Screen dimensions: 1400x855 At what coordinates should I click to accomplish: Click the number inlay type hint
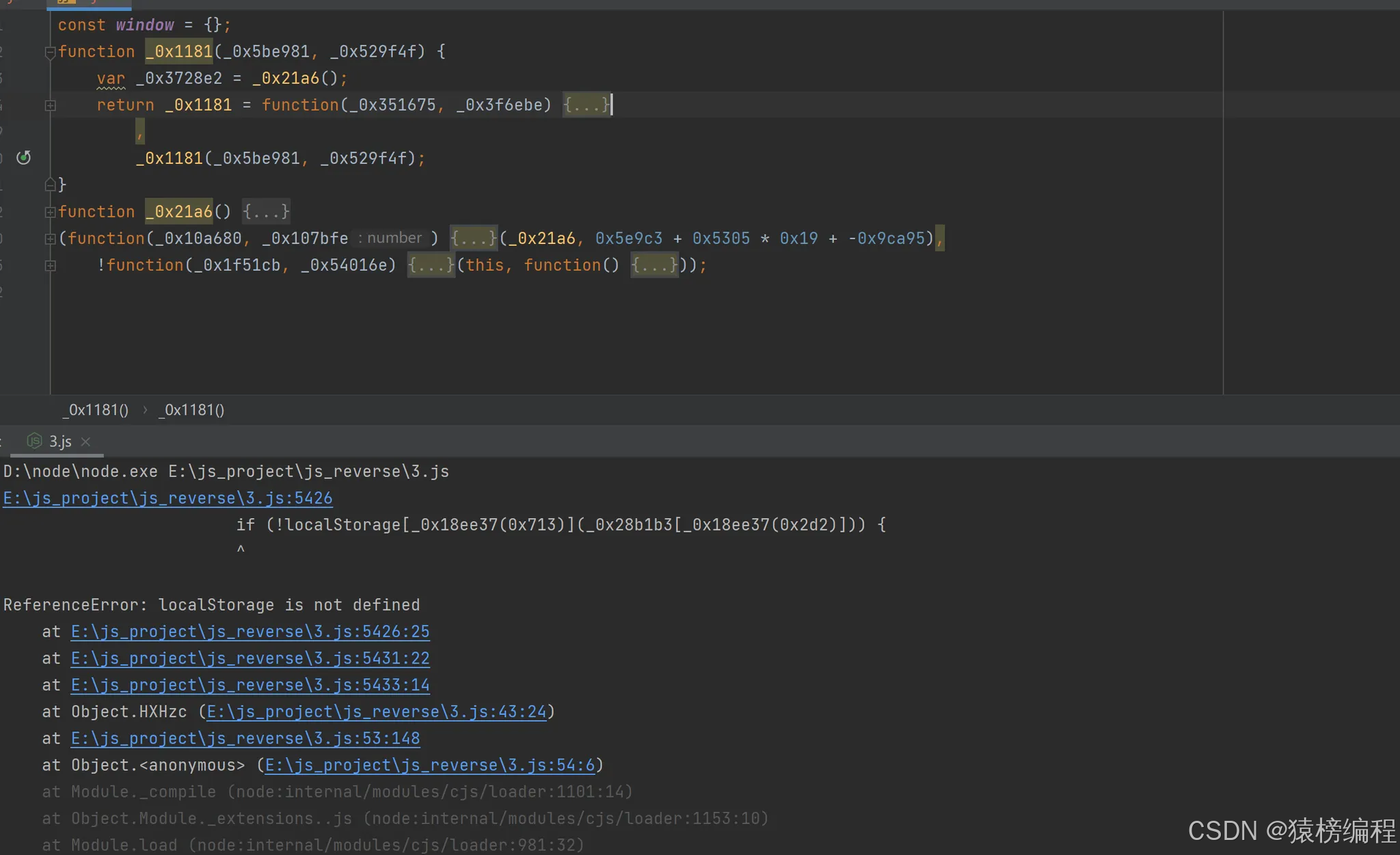(394, 238)
